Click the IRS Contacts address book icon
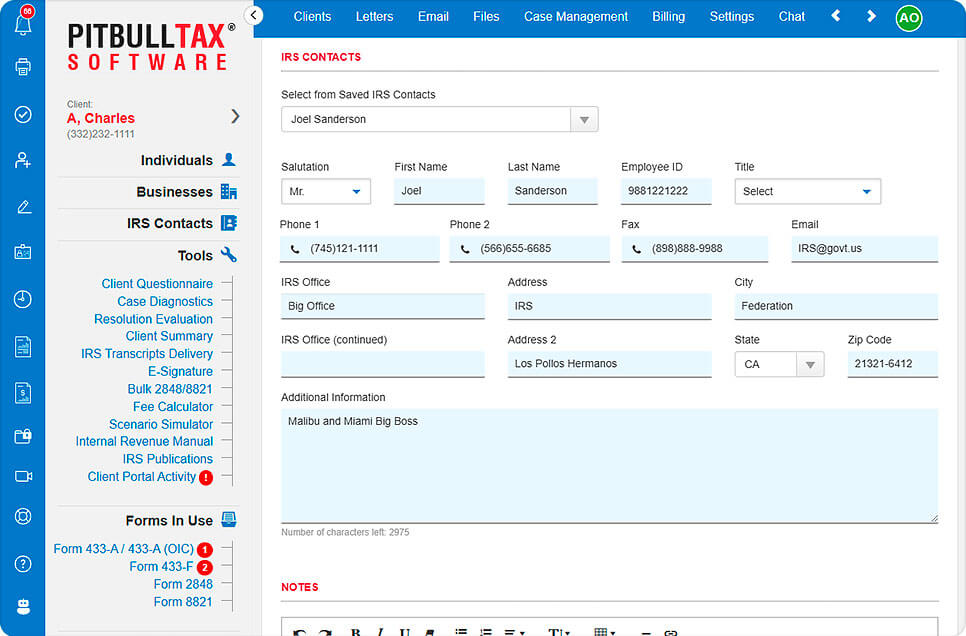 tap(229, 223)
